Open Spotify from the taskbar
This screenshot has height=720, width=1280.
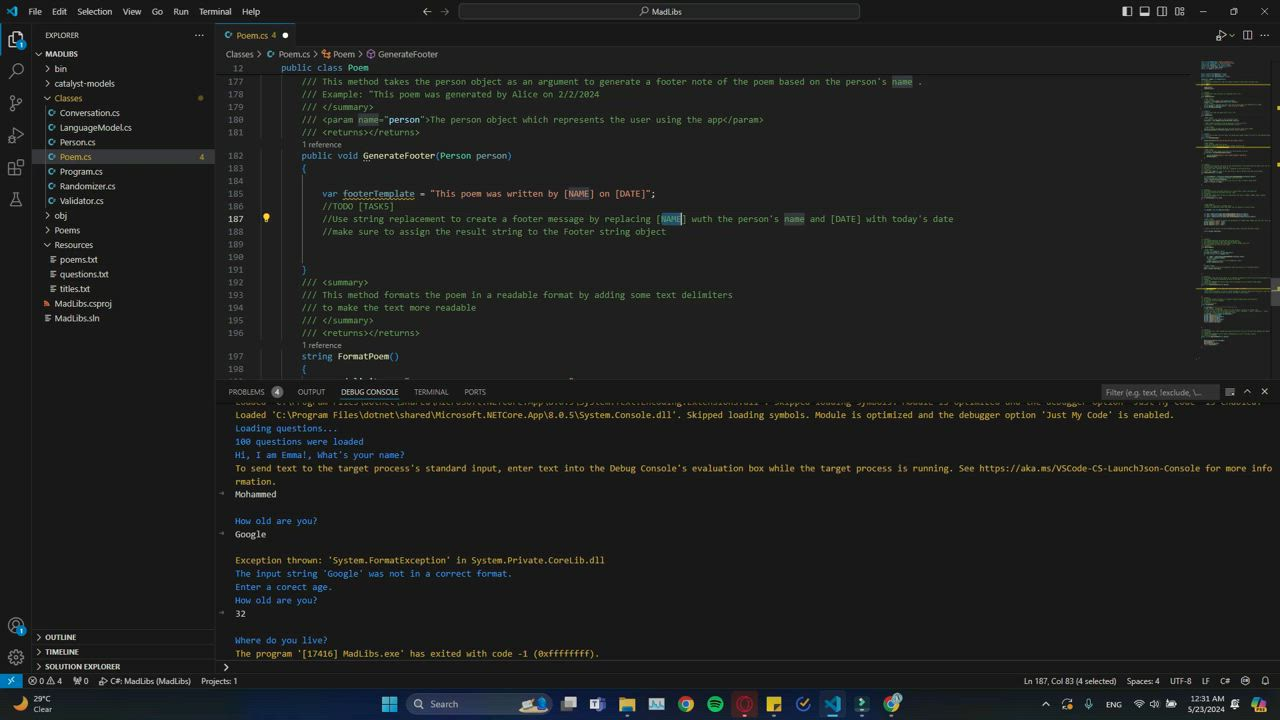click(x=715, y=704)
